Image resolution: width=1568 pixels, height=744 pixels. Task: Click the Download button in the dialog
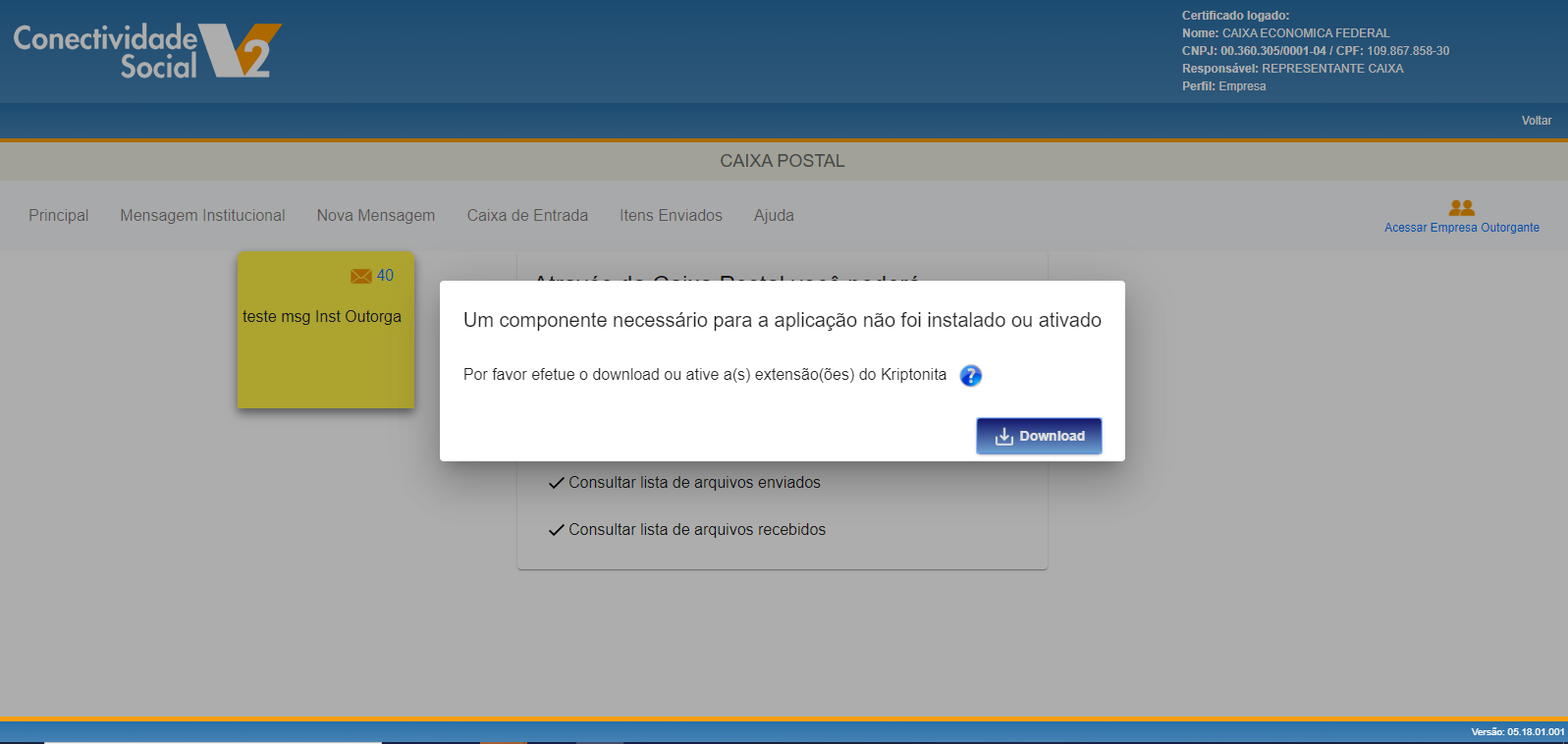tap(1039, 436)
